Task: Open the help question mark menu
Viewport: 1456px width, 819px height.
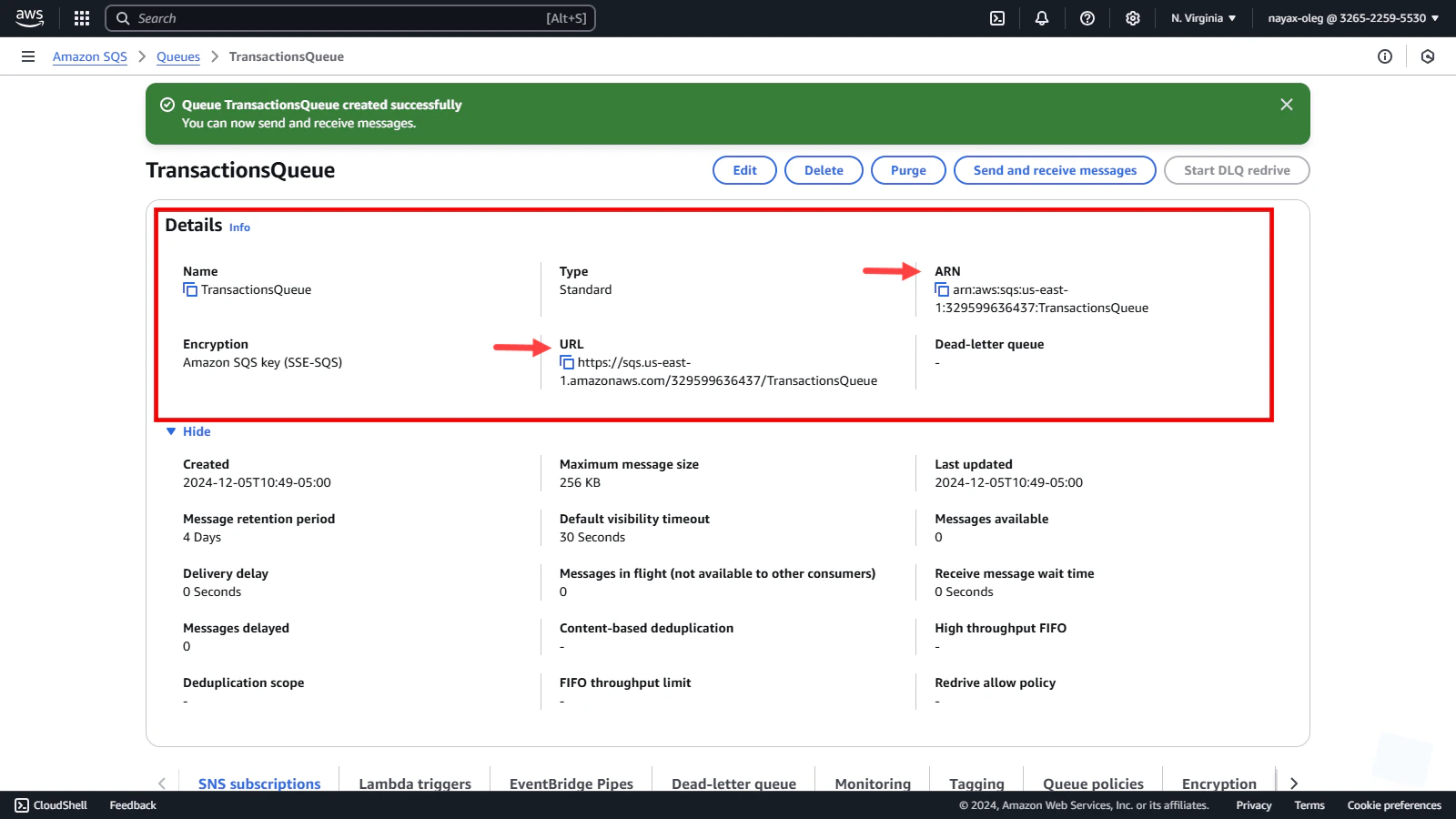Action: [x=1087, y=18]
